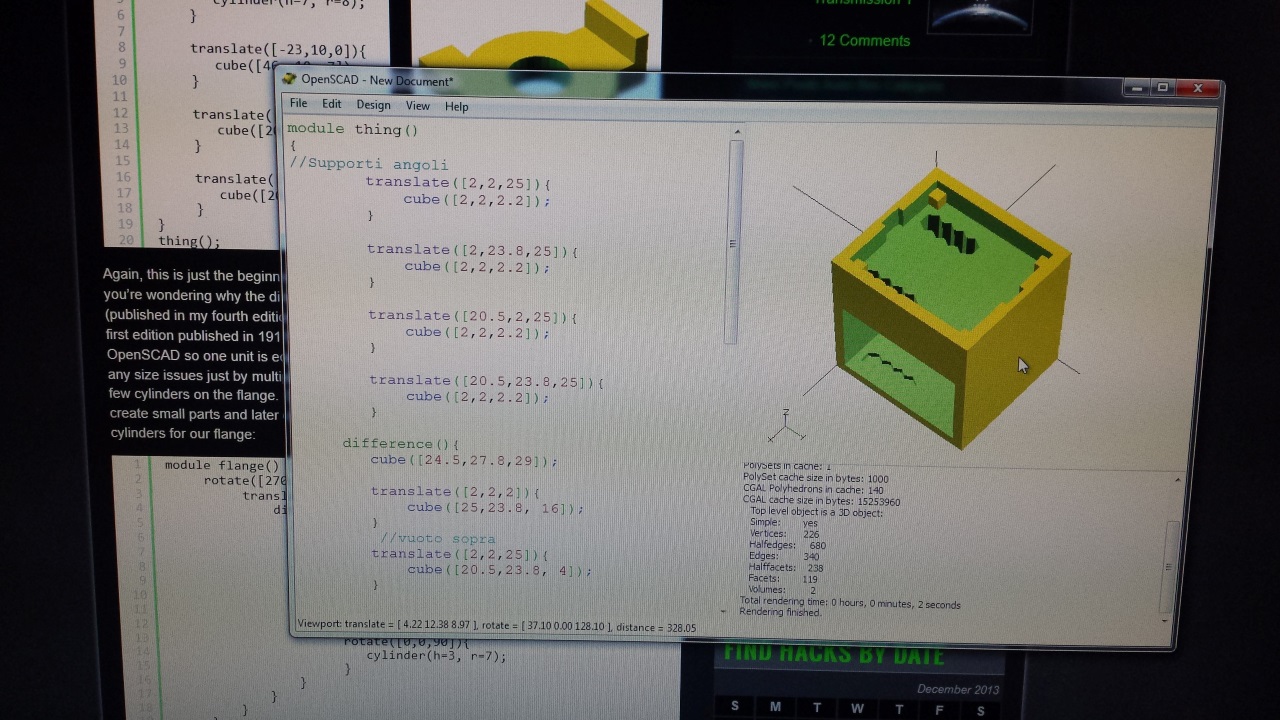Click the 'module thing()' code line
Screen dimensions: 1280x720
(352, 129)
